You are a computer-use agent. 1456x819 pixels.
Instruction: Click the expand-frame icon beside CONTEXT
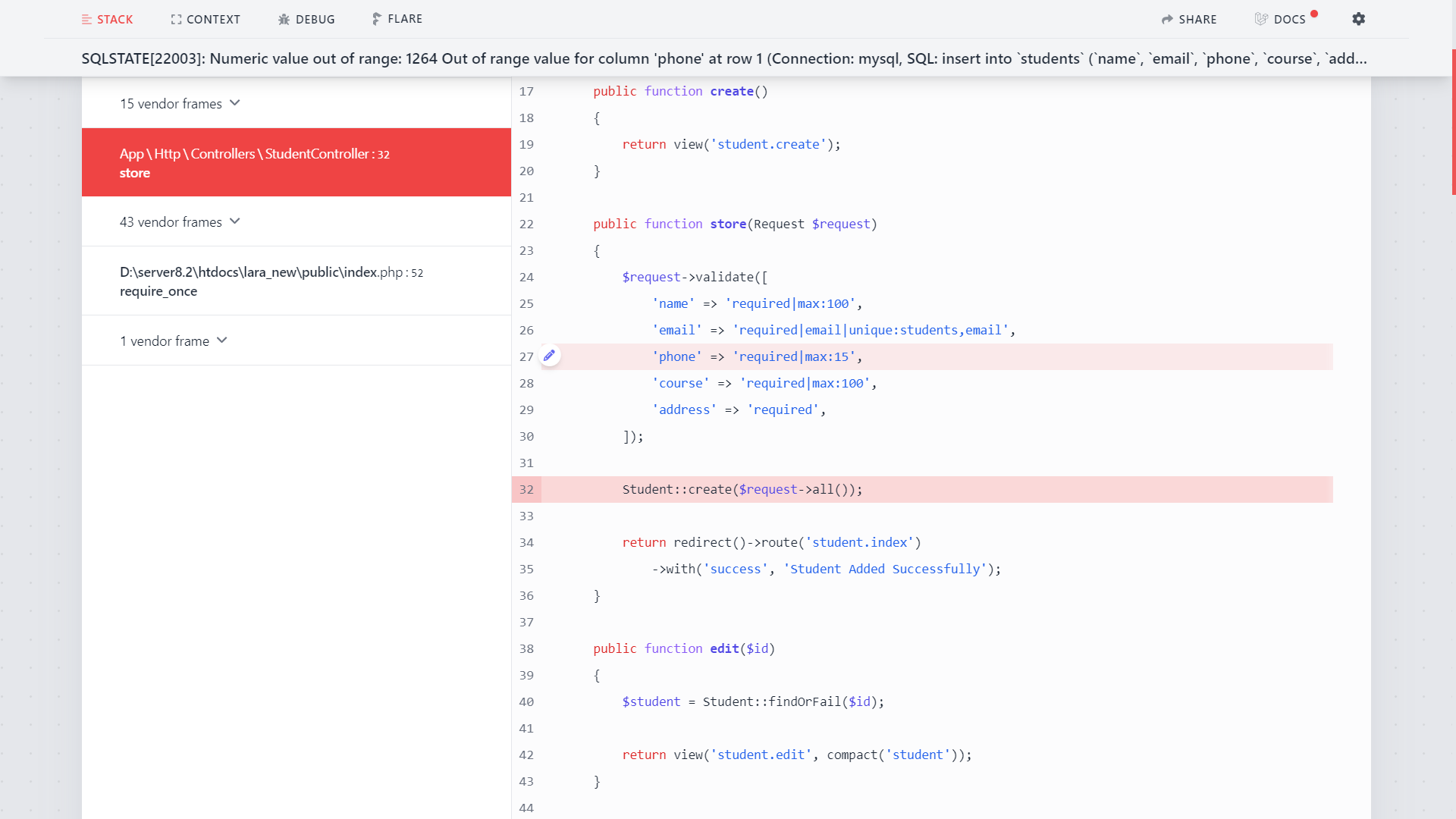click(x=176, y=19)
